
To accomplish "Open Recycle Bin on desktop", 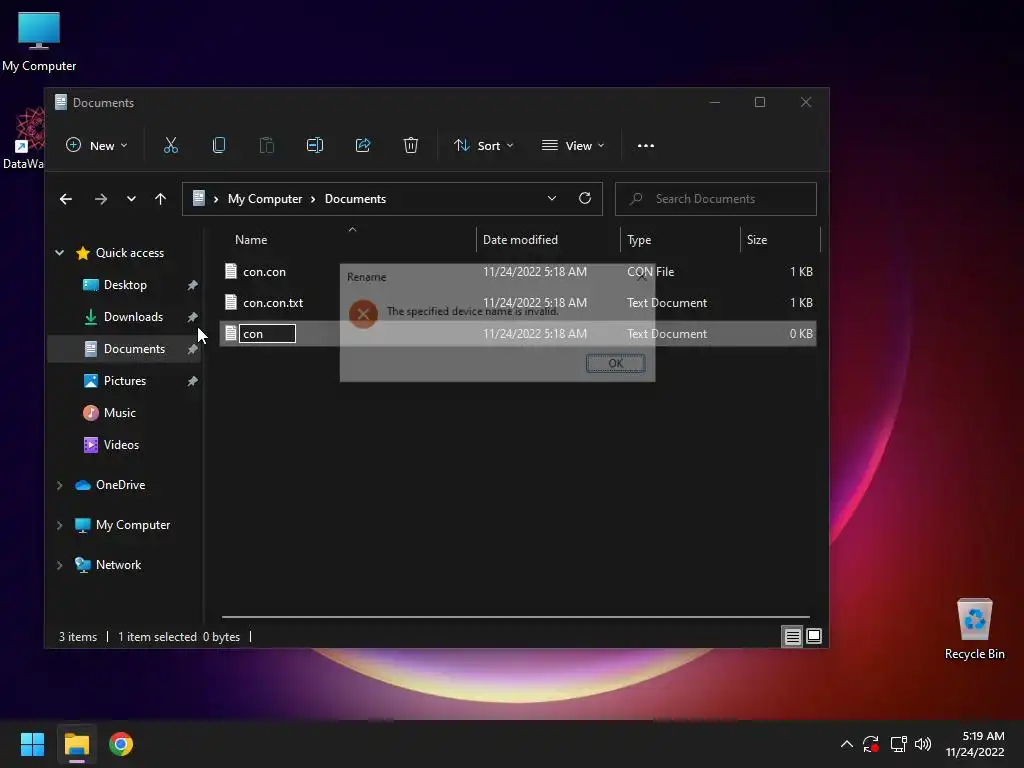I will (x=974, y=628).
